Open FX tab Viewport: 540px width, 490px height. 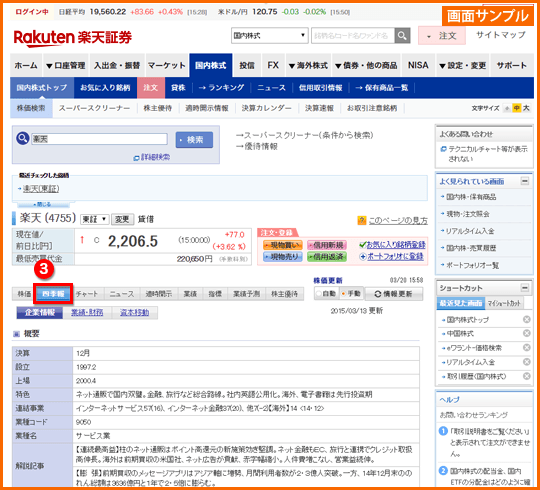(x=273, y=65)
